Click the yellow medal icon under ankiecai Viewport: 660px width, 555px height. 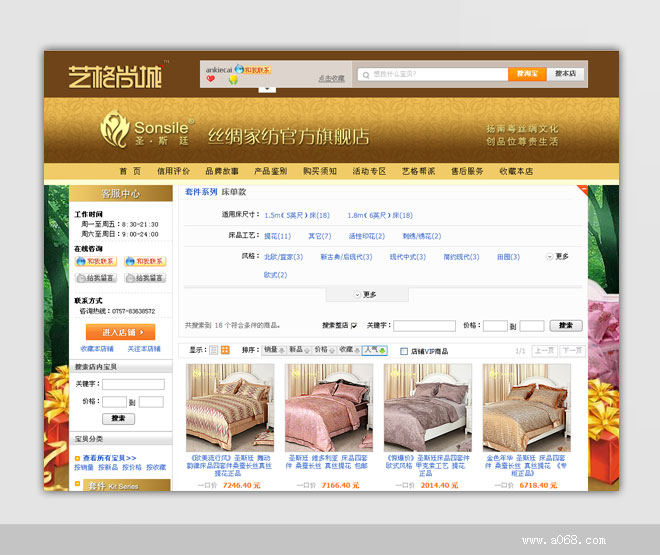click(x=233, y=80)
